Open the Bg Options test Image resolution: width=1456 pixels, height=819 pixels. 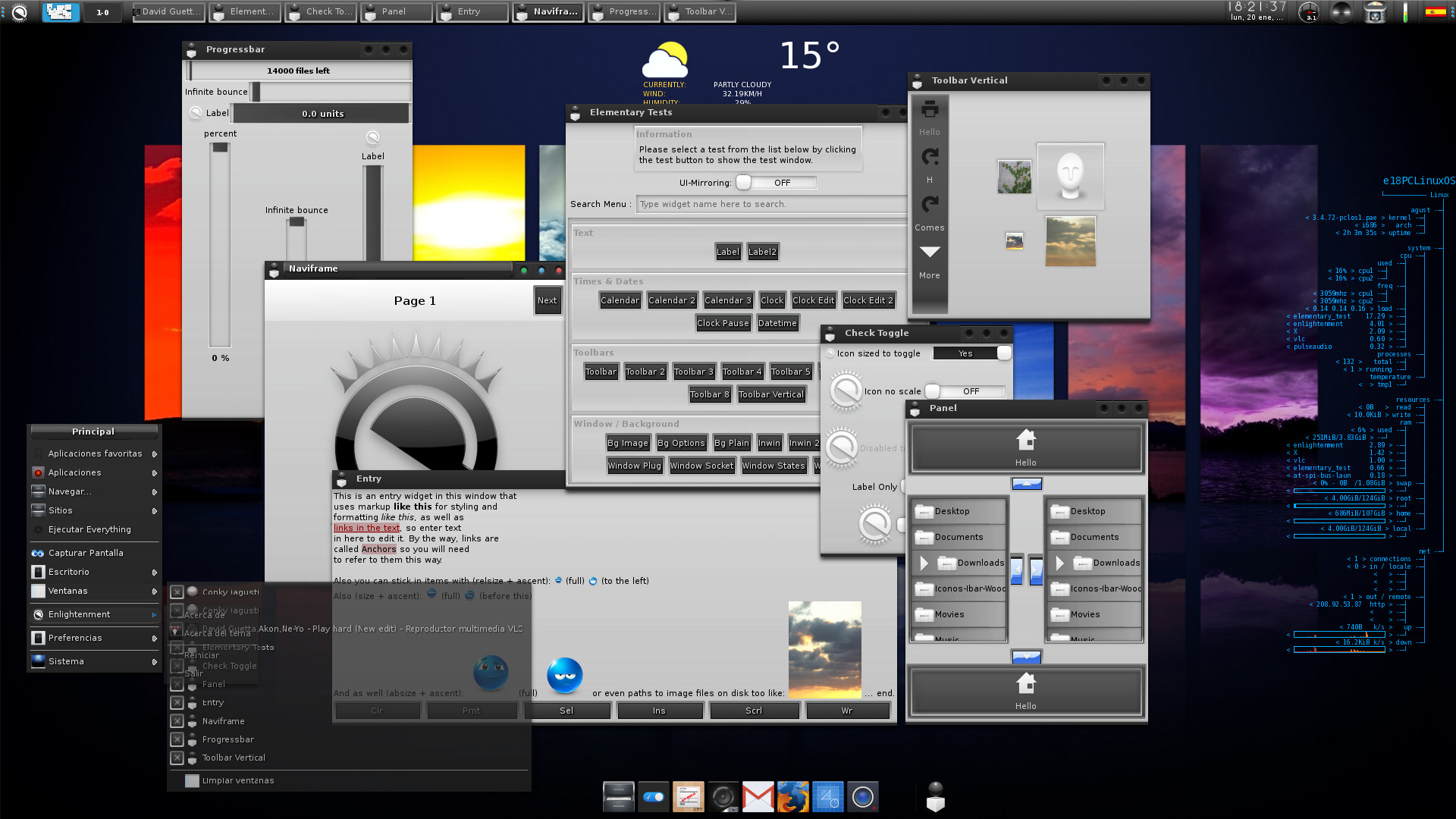tap(680, 443)
